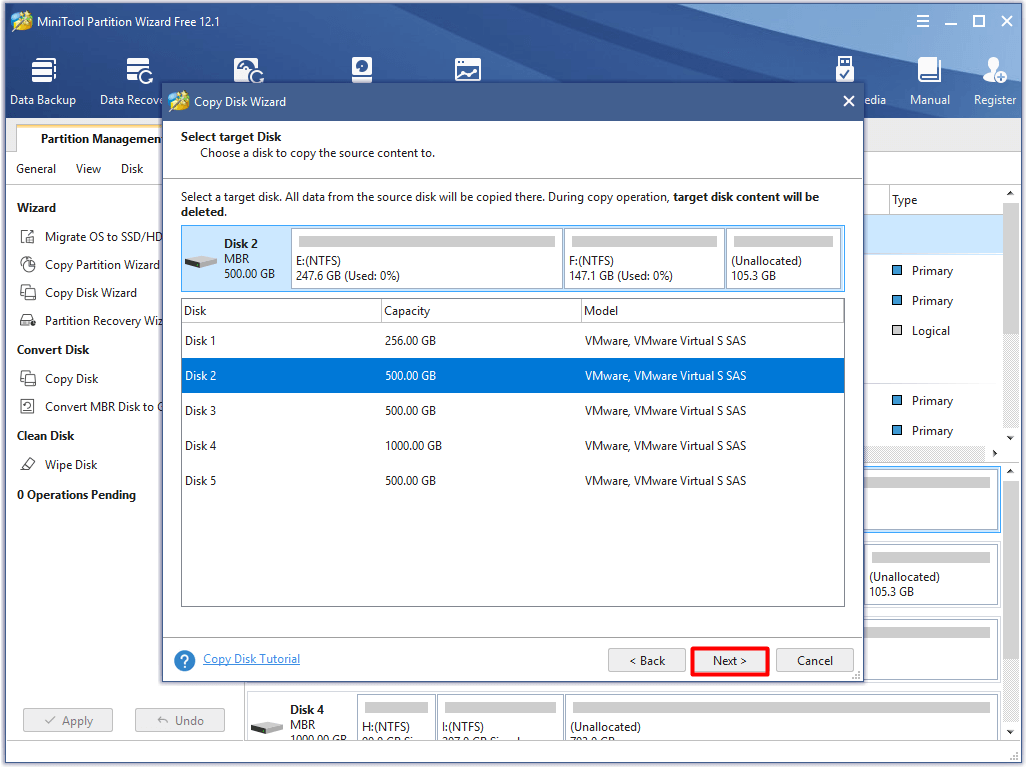The height and width of the screenshot is (767, 1026).
Task: Sort by the Disk column header
Action: (x=281, y=311)
